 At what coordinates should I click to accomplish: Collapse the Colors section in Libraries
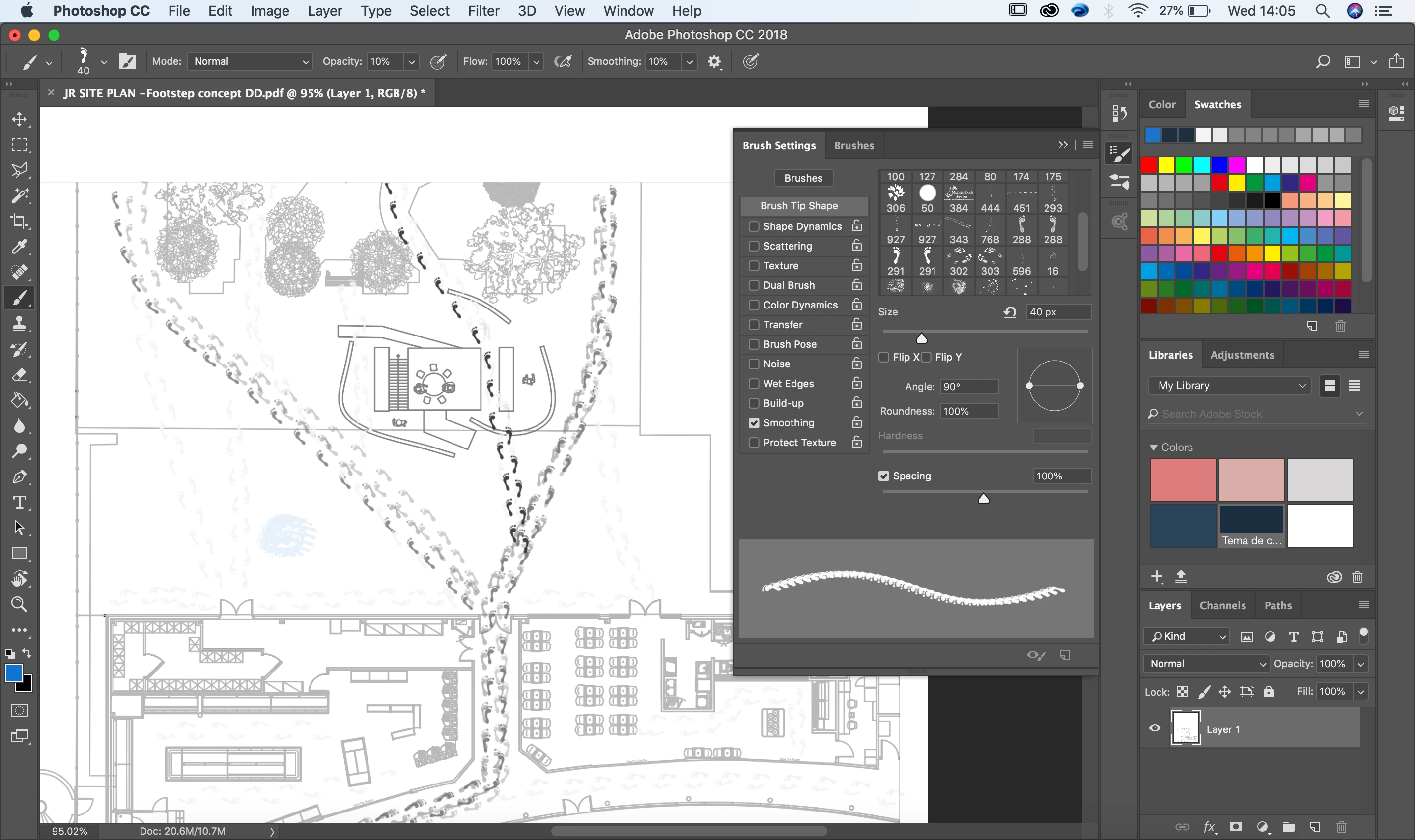pyautogui.click(x=1153, y=447)
